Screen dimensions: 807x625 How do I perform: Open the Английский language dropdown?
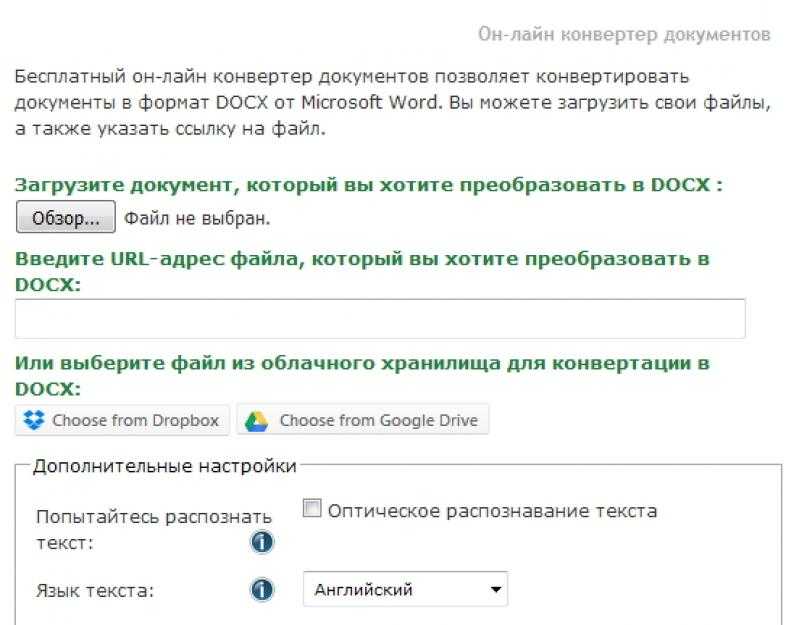(x=405, y=589)
